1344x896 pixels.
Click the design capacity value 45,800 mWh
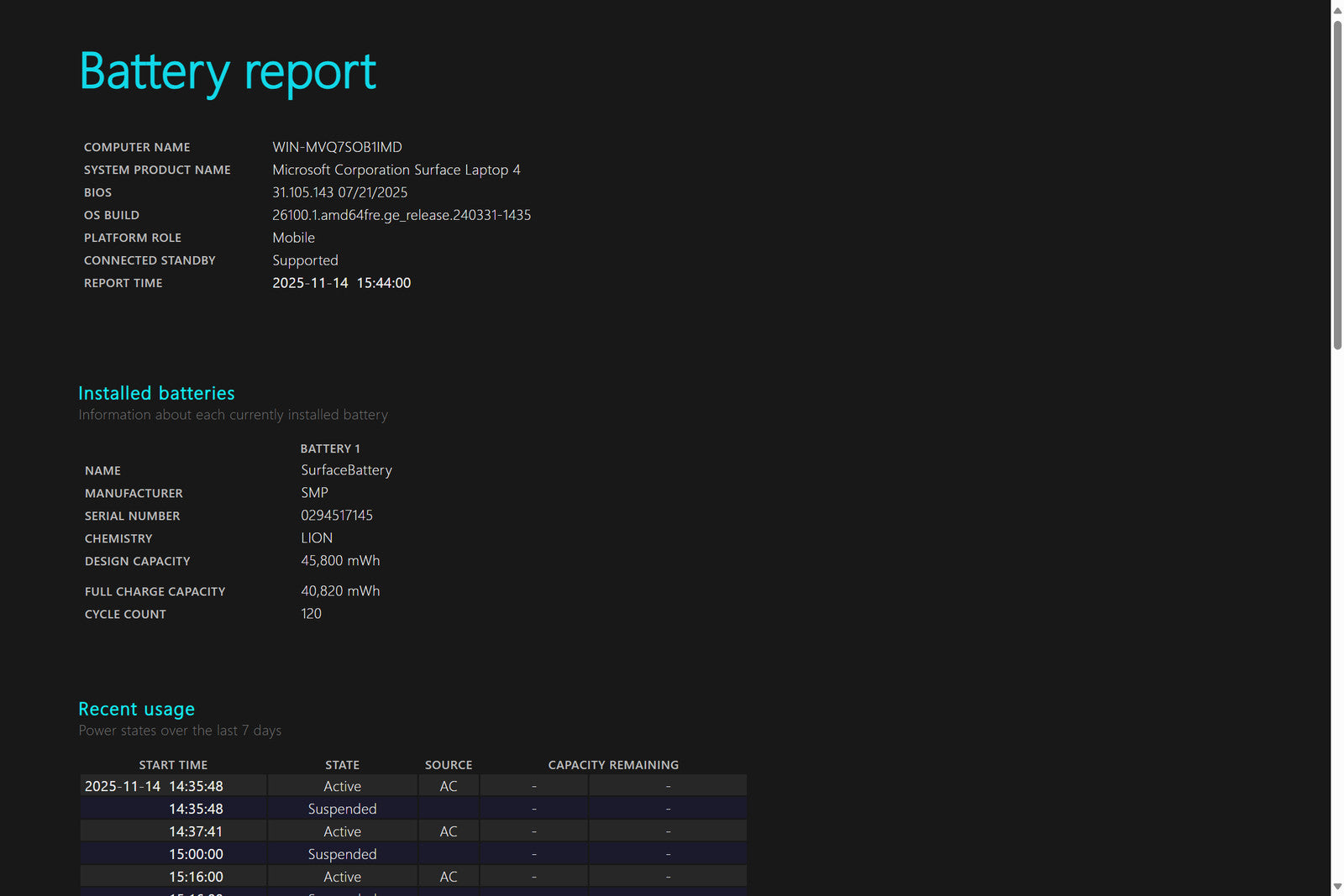[x=340, y=560]
